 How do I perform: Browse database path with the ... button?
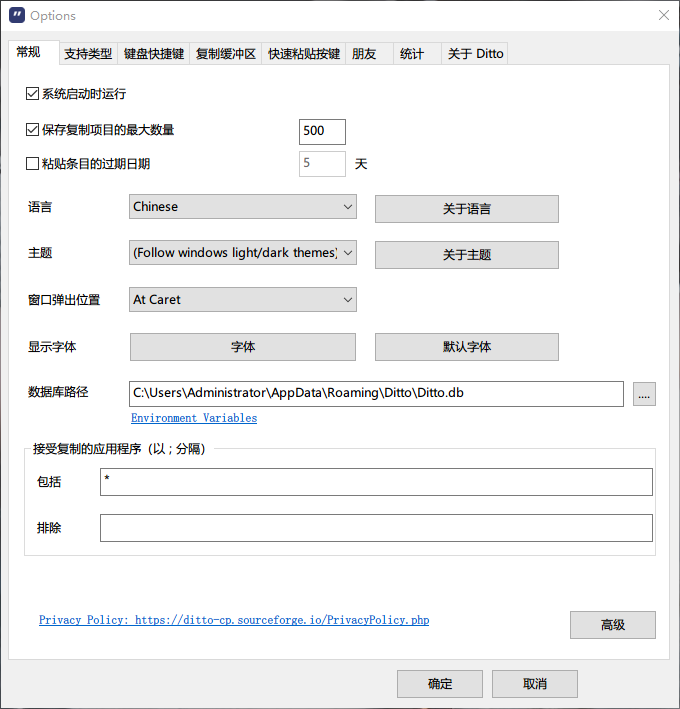644,394
